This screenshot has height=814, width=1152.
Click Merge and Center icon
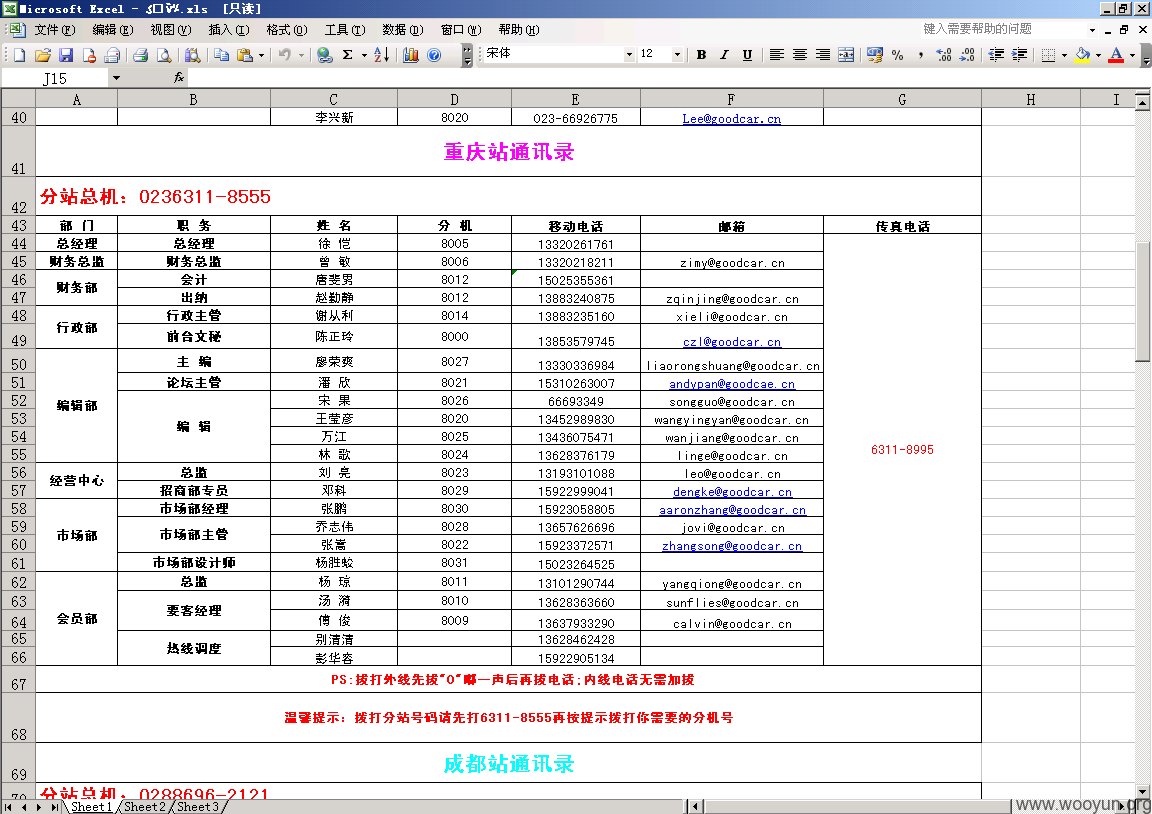coord(846,54)
